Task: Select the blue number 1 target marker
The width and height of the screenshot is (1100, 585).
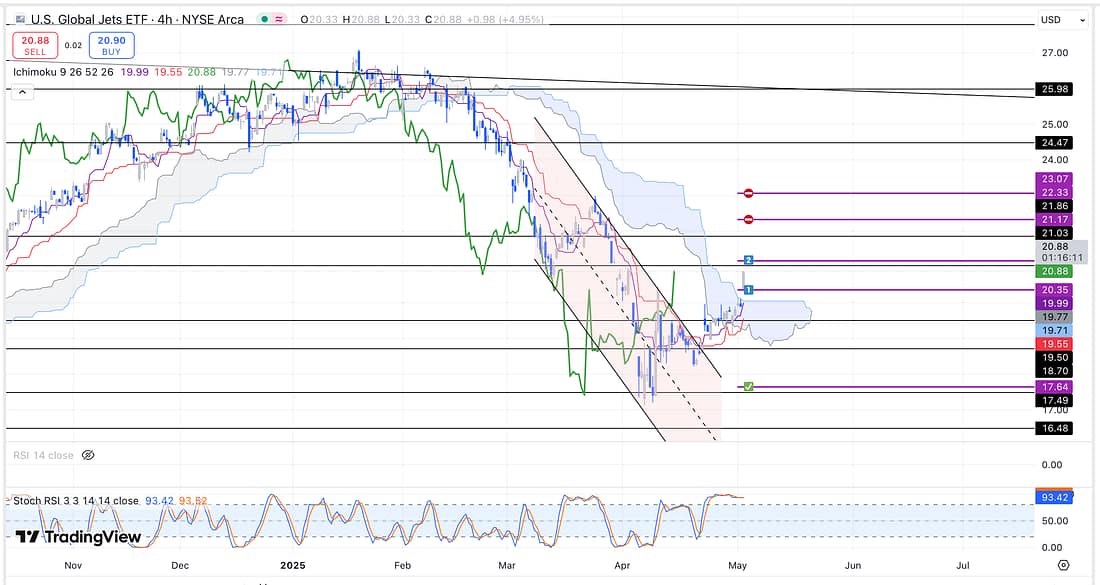Action: (x=748, y=290)
